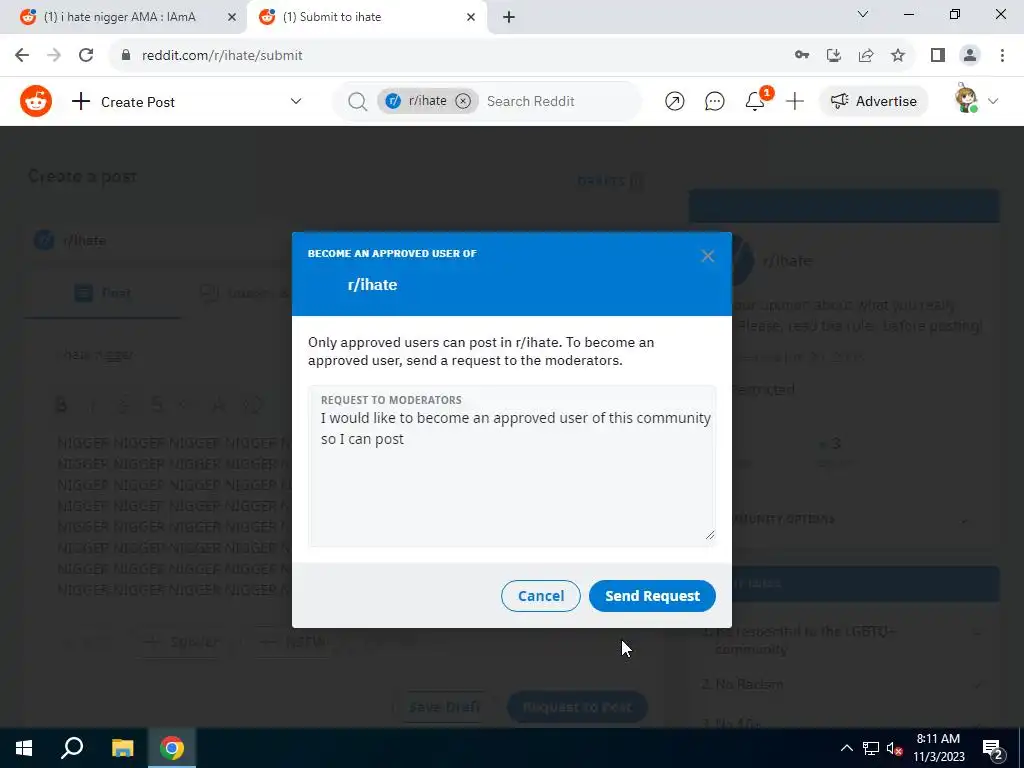Install app icon in address bar

click(834, 56)
